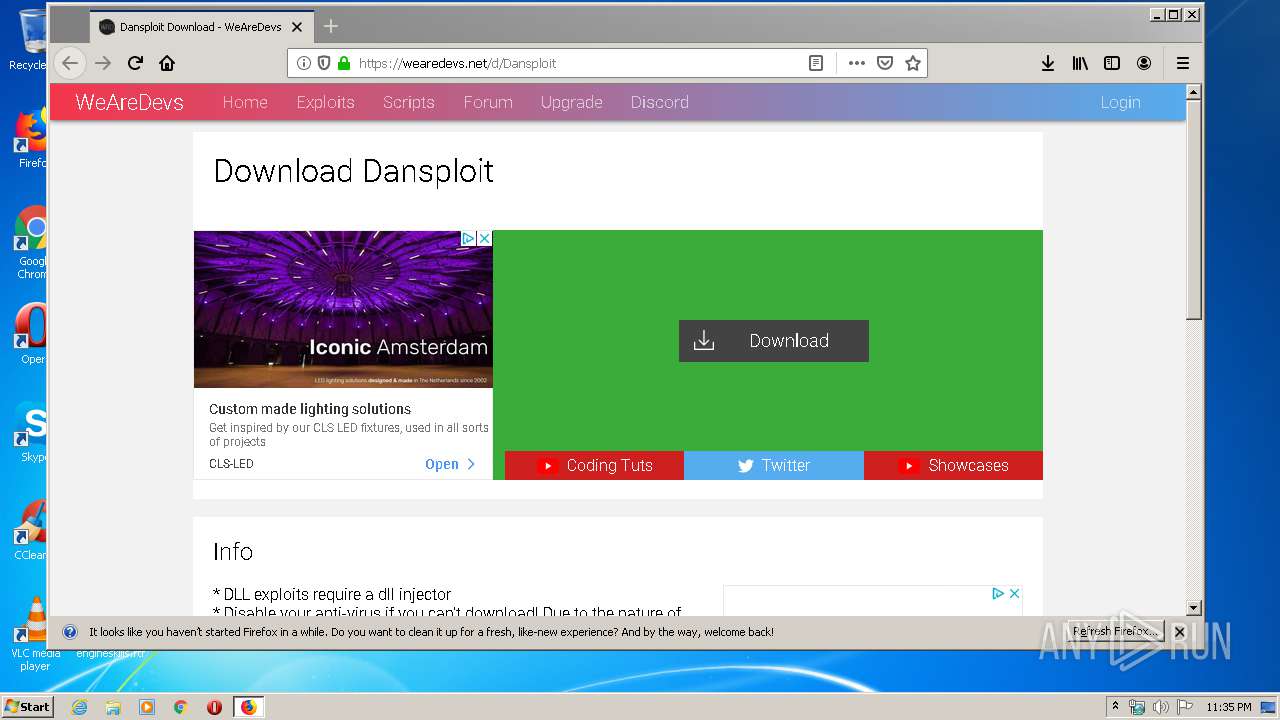Go back with the browser back arrow

coord(69,63)
